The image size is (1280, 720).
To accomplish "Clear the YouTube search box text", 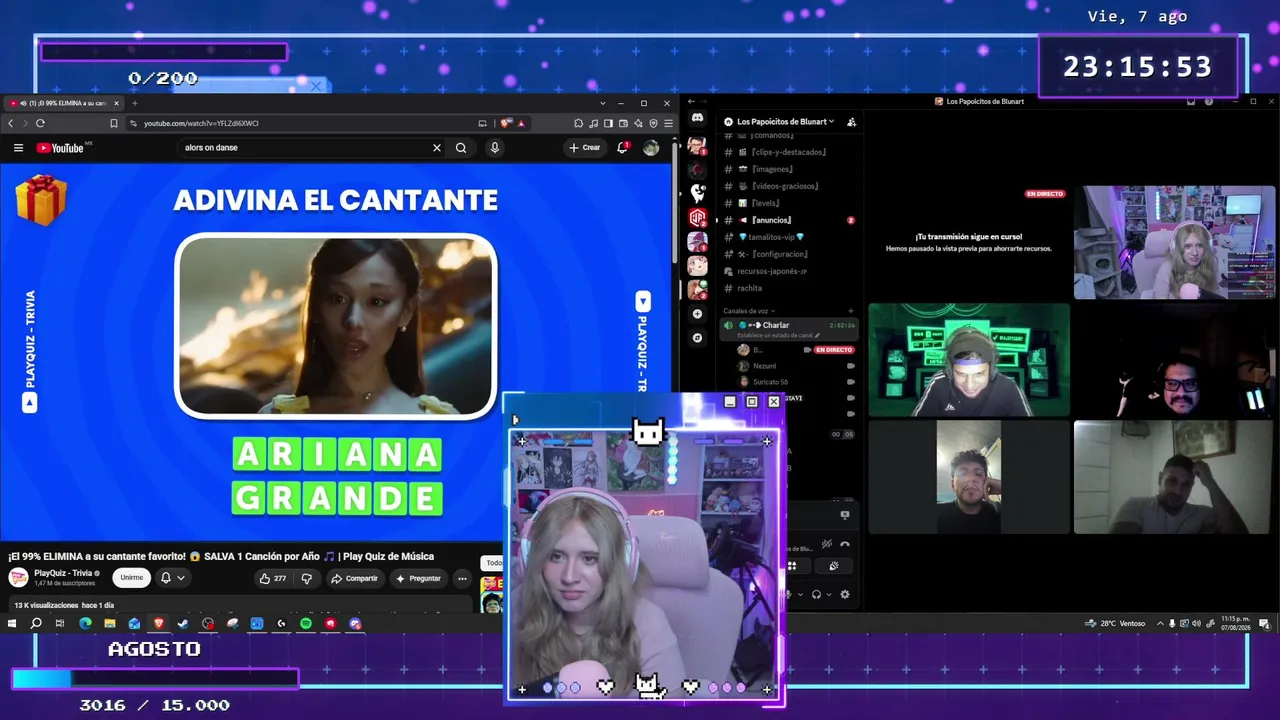I will pos(436,148).
